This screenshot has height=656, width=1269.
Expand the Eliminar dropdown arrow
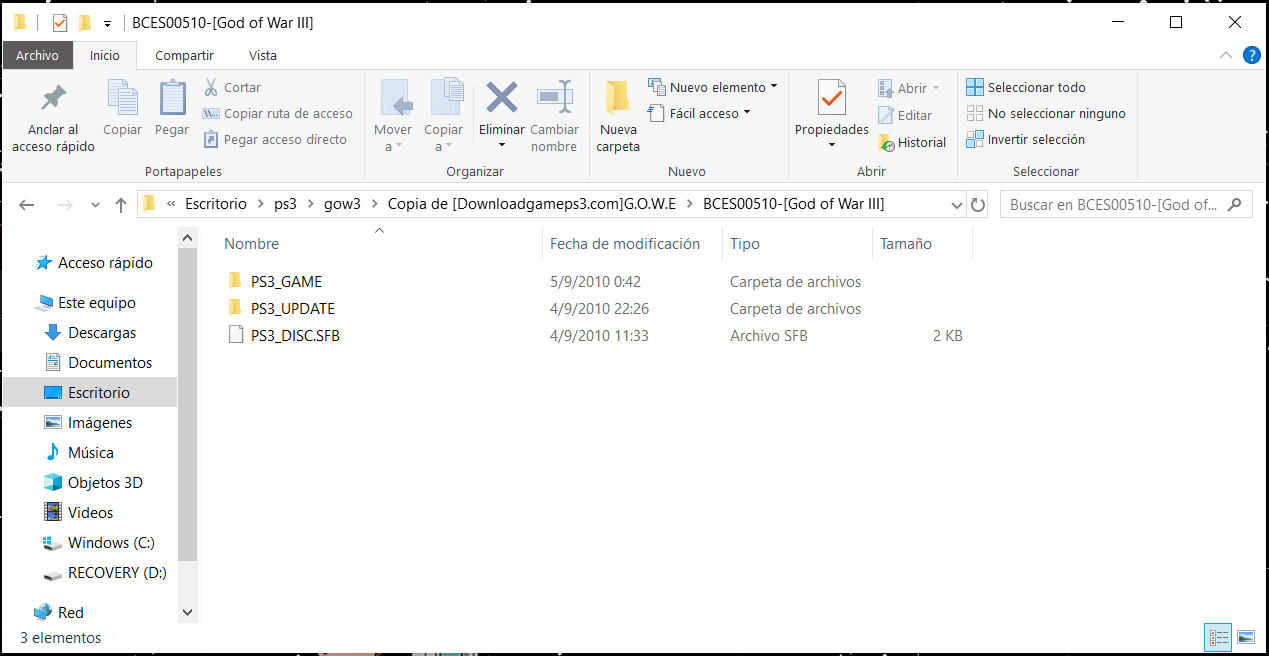501,145
